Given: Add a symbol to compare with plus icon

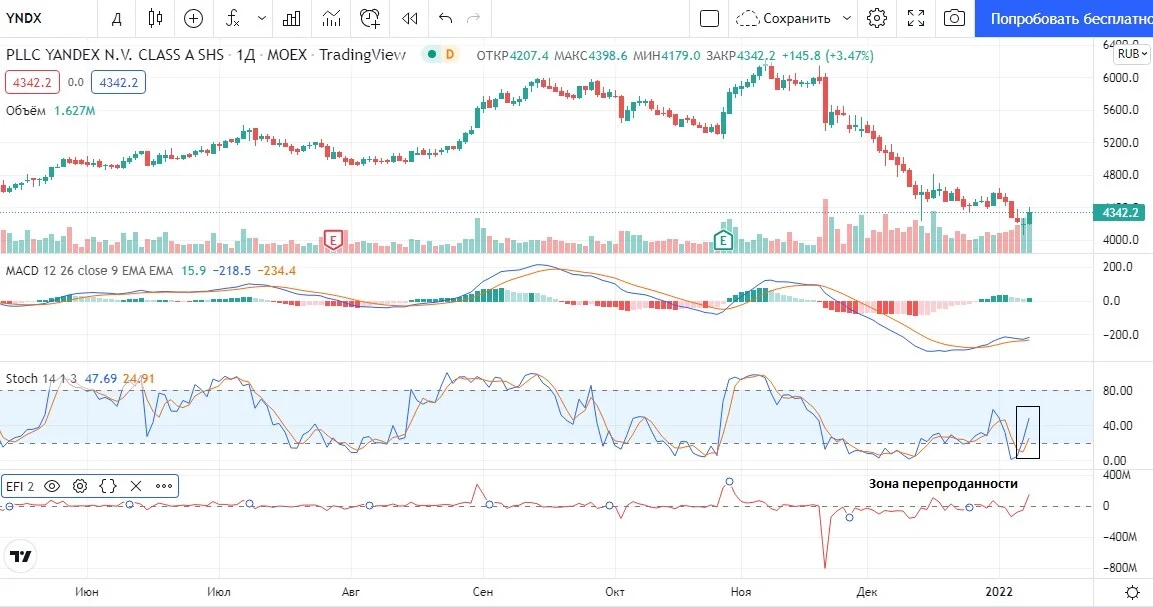Looking at the screenshot, I should coord(193,18).
